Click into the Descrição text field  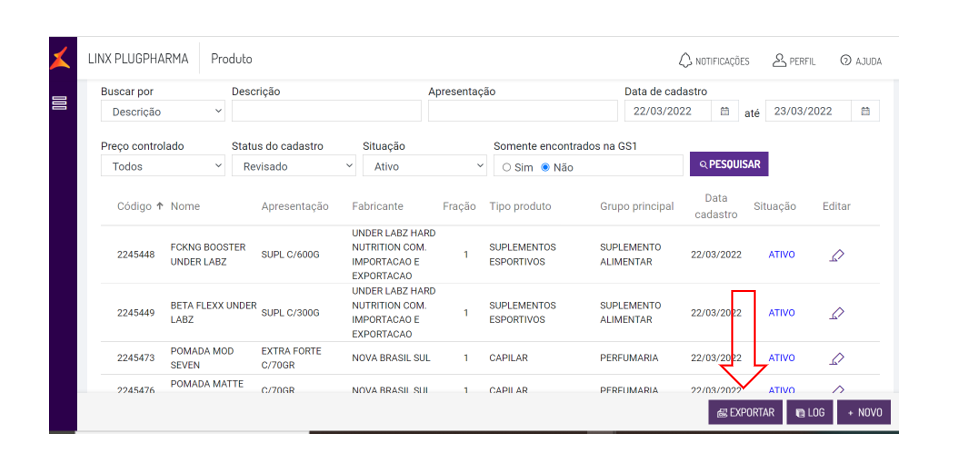(326, 111)
